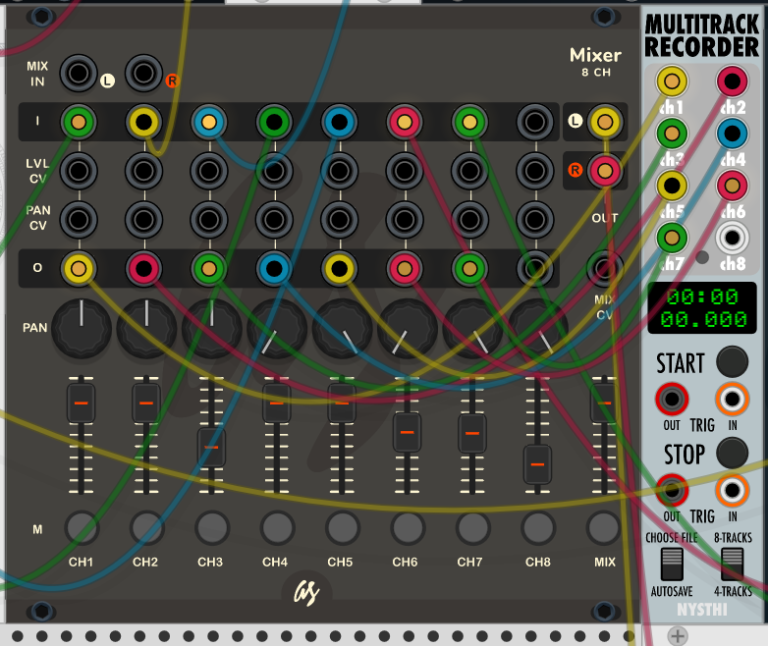The image size is (768, 646).
Task: Click the recorder STOP button
Action: click(x=732, y=453)
